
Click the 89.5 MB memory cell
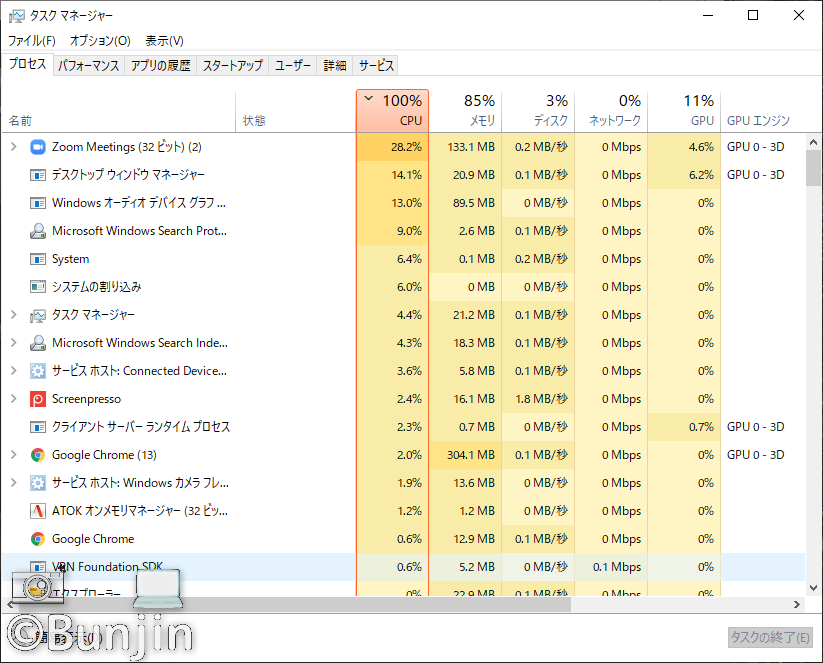pos(465,203)
